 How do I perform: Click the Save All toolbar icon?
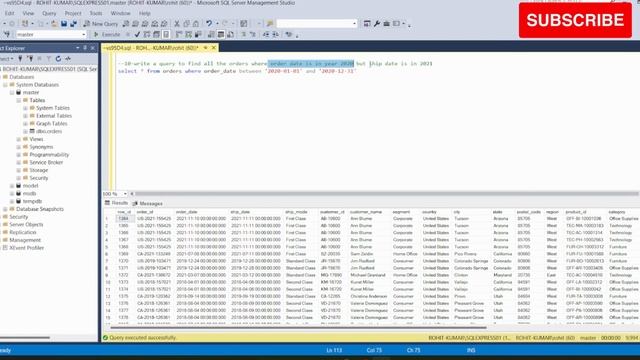click(73, 24)
